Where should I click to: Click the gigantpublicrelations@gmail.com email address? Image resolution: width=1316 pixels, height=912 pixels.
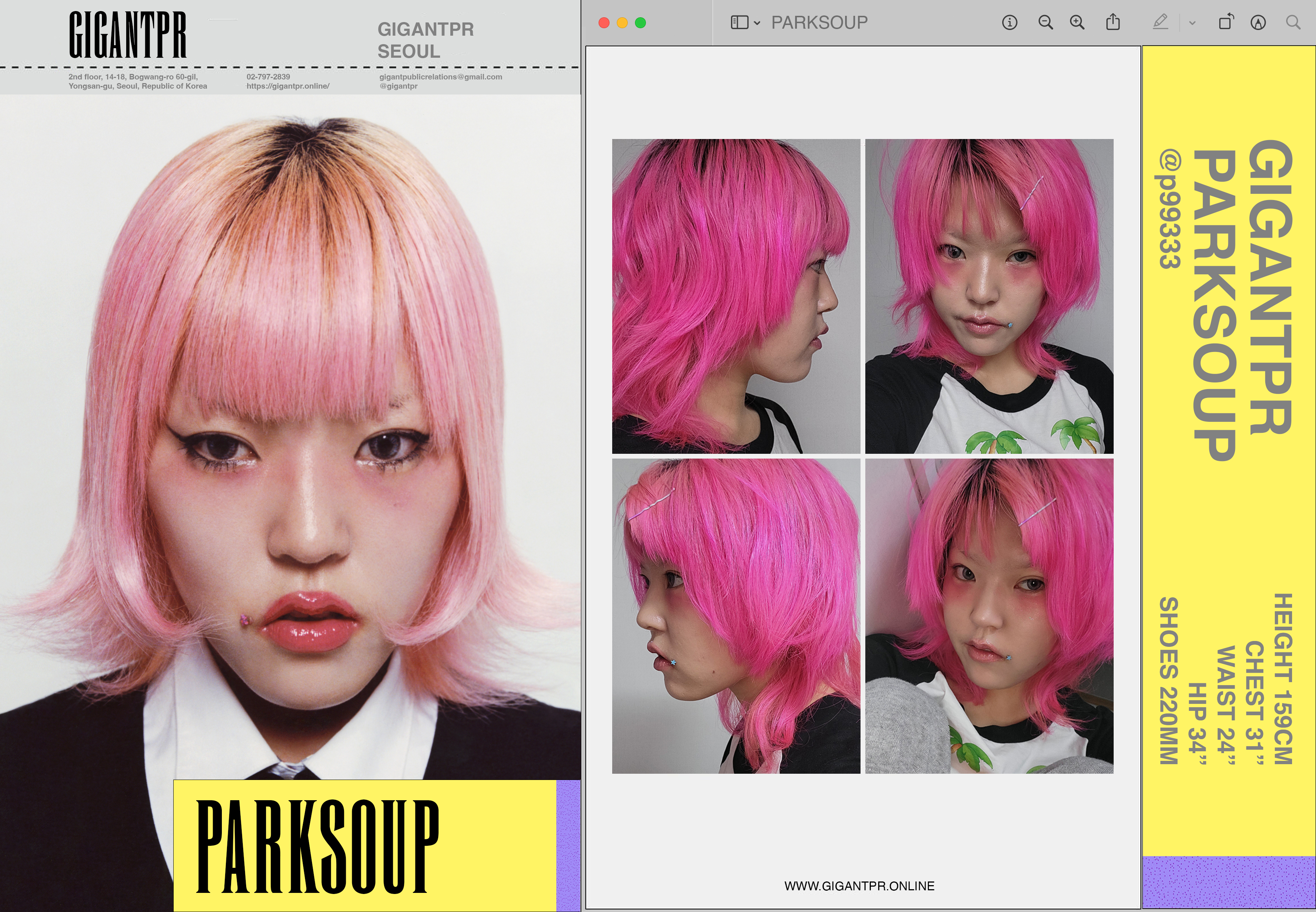tap(440, 76)
